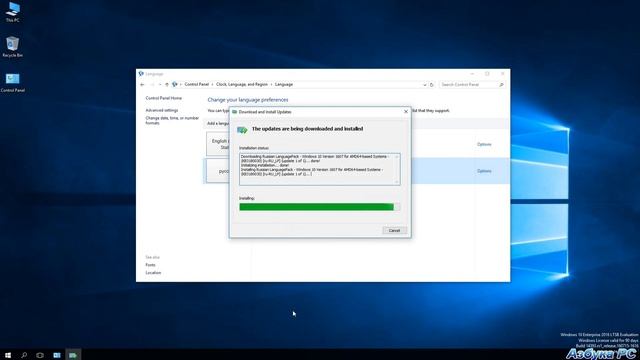The image size is (640, 360).
Task: Open the Windows Start menu
Action: point(8,355)
